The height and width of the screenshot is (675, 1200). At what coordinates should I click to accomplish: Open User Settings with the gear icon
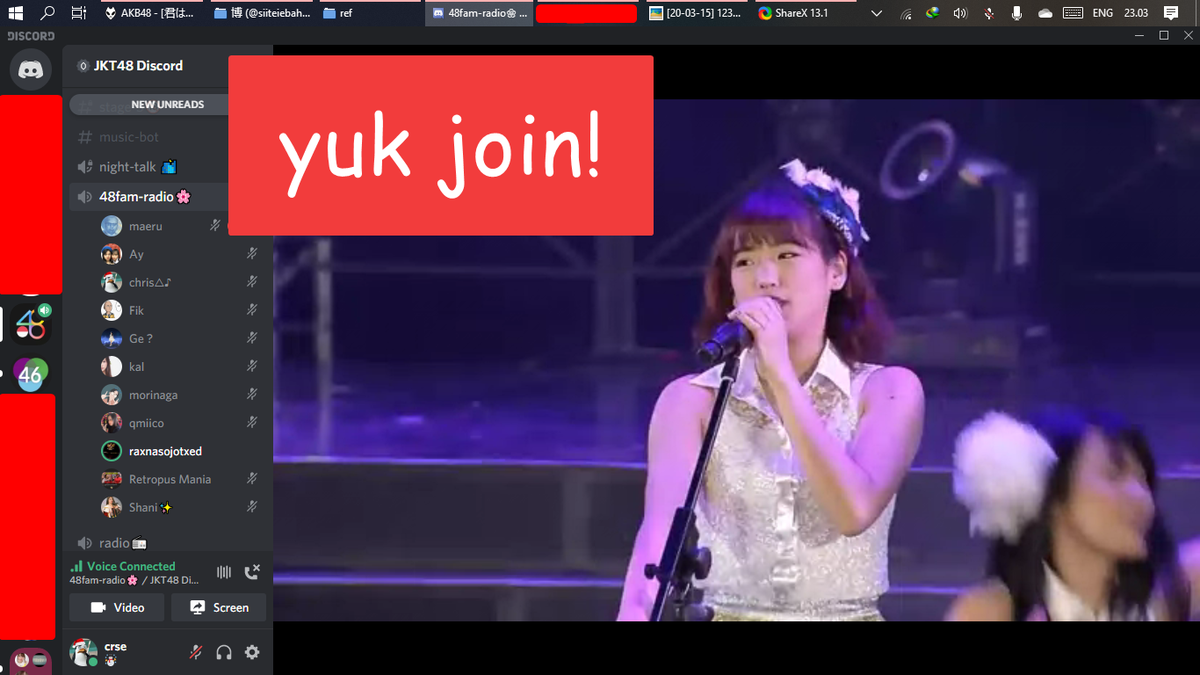(252, 651)
